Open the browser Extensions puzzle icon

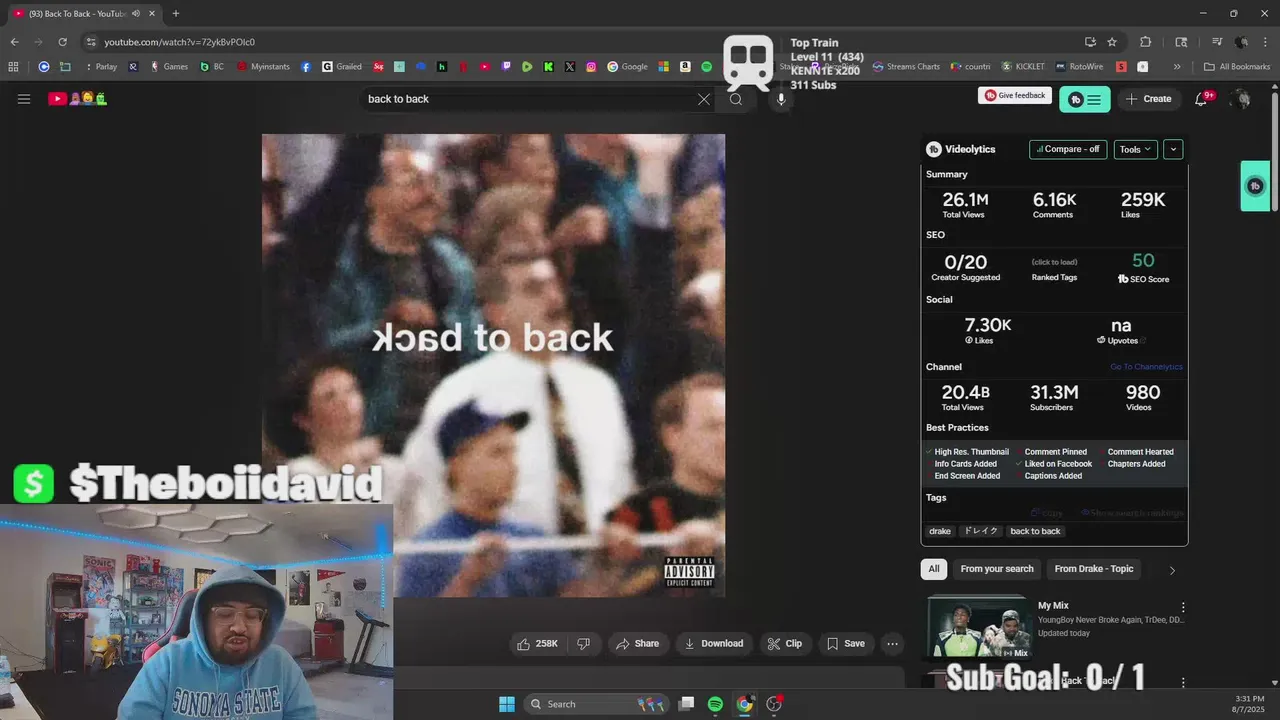pyautogui.click(x=1146, y=42)
